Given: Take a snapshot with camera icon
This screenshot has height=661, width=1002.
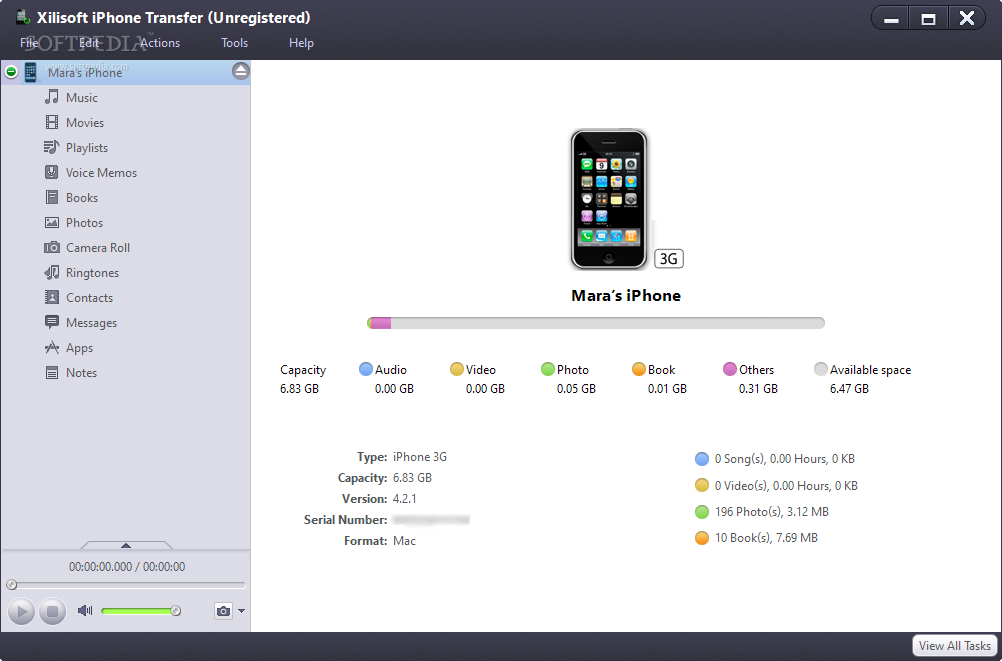Looking at the screenshot, I should (x=223, y=611).
